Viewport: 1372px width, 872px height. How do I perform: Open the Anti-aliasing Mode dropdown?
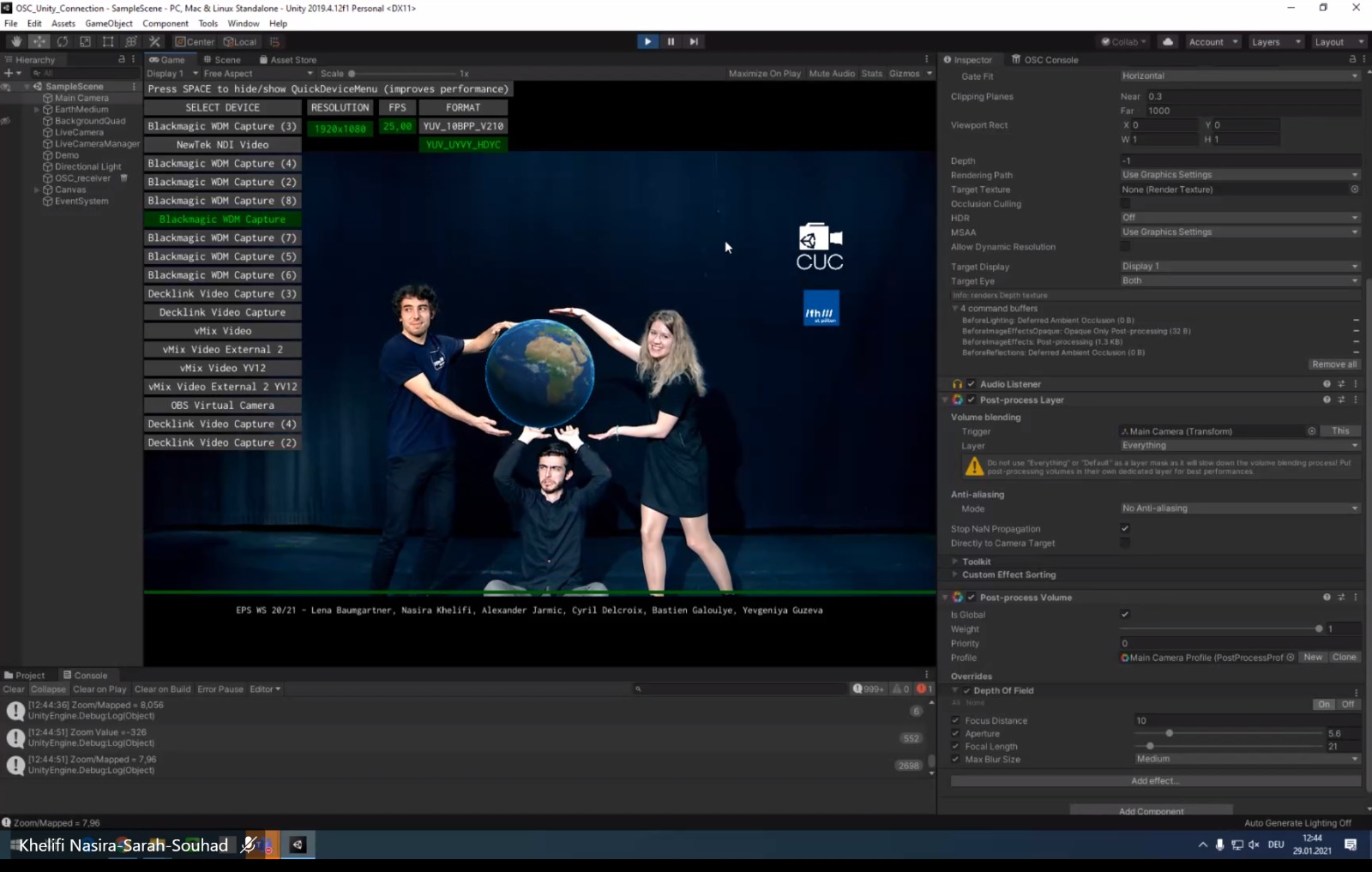coord(1239,508)
